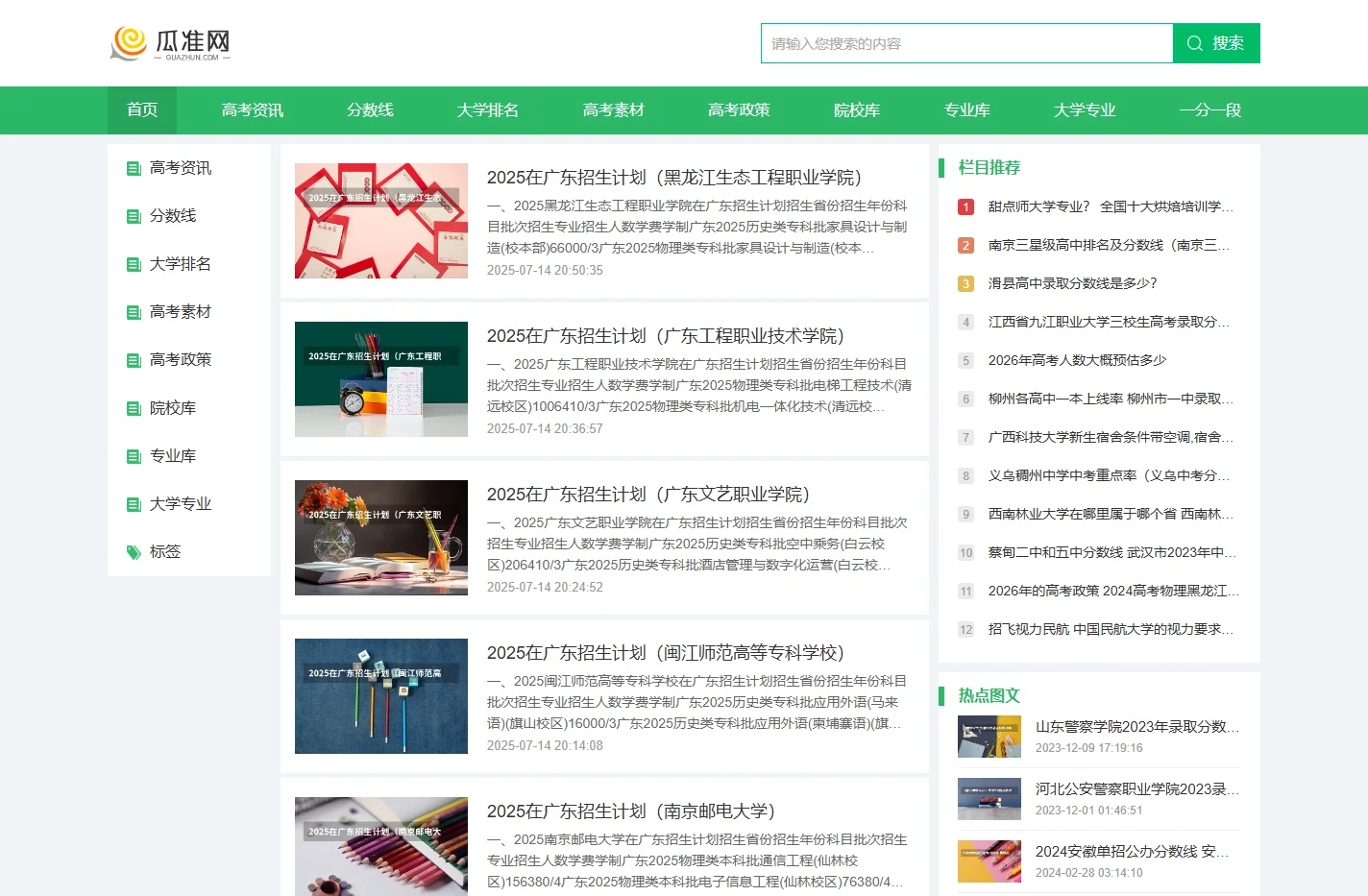This screenshot has height=896, width=1368.
Task: Focus the search input field
Action: point(967,43)
